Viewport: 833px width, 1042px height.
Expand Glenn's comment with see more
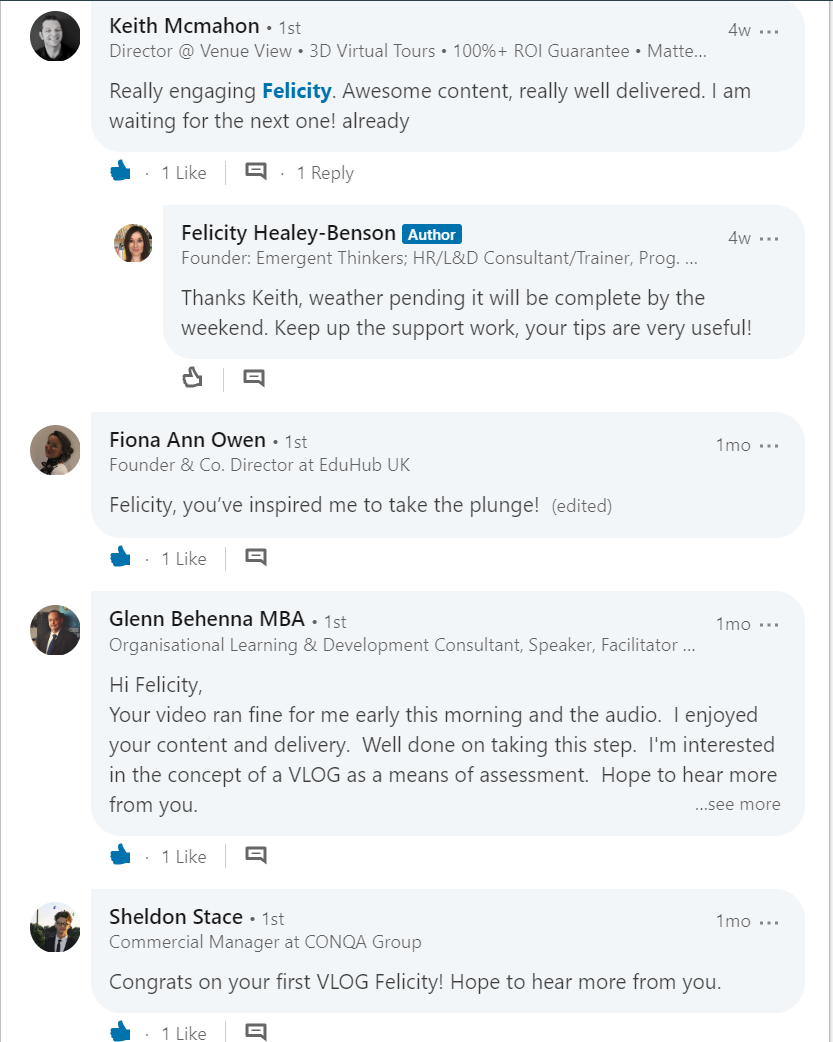pos(737,804)
